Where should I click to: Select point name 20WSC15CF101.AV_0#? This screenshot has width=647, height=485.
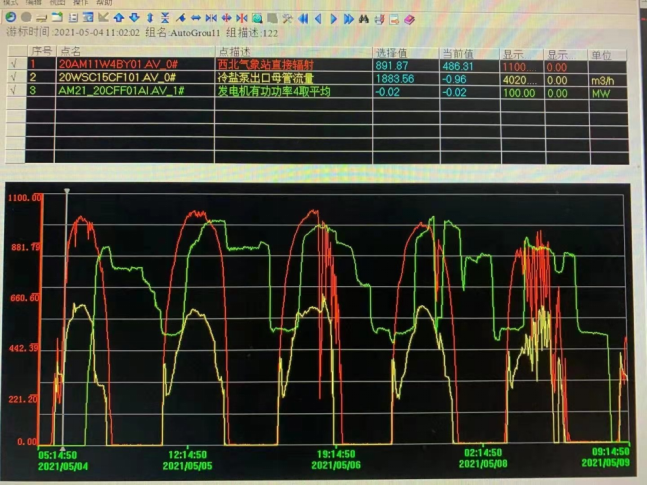(x=117, y=77)
